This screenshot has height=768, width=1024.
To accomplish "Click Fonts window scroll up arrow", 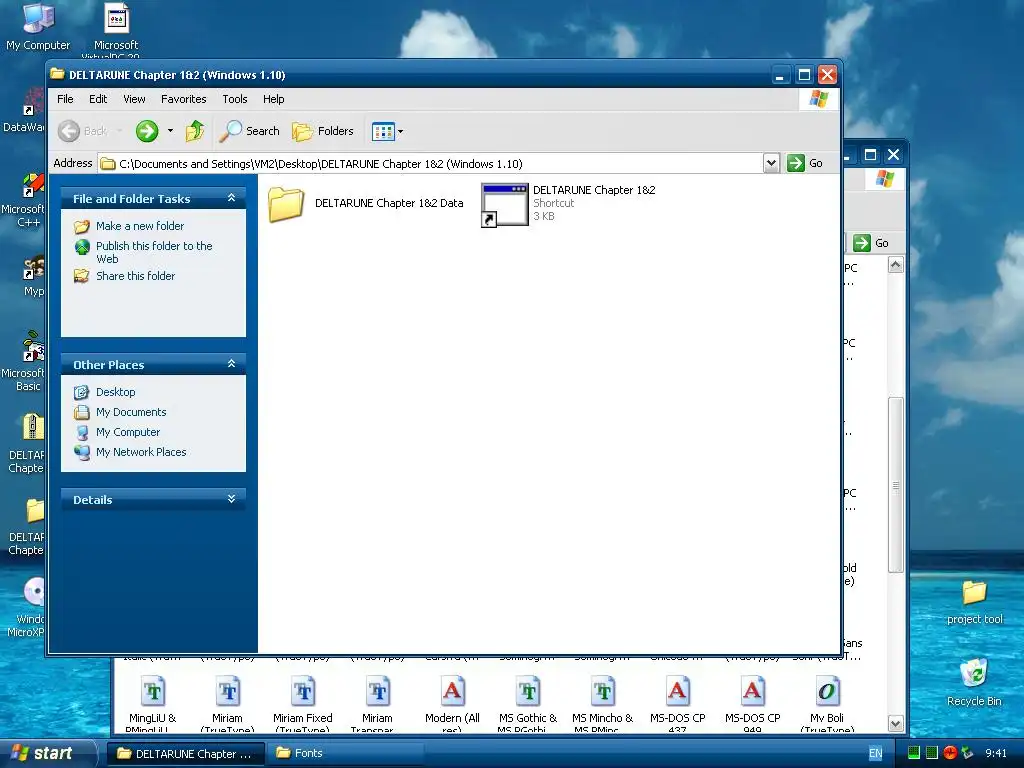I will (x=895, y=264).
